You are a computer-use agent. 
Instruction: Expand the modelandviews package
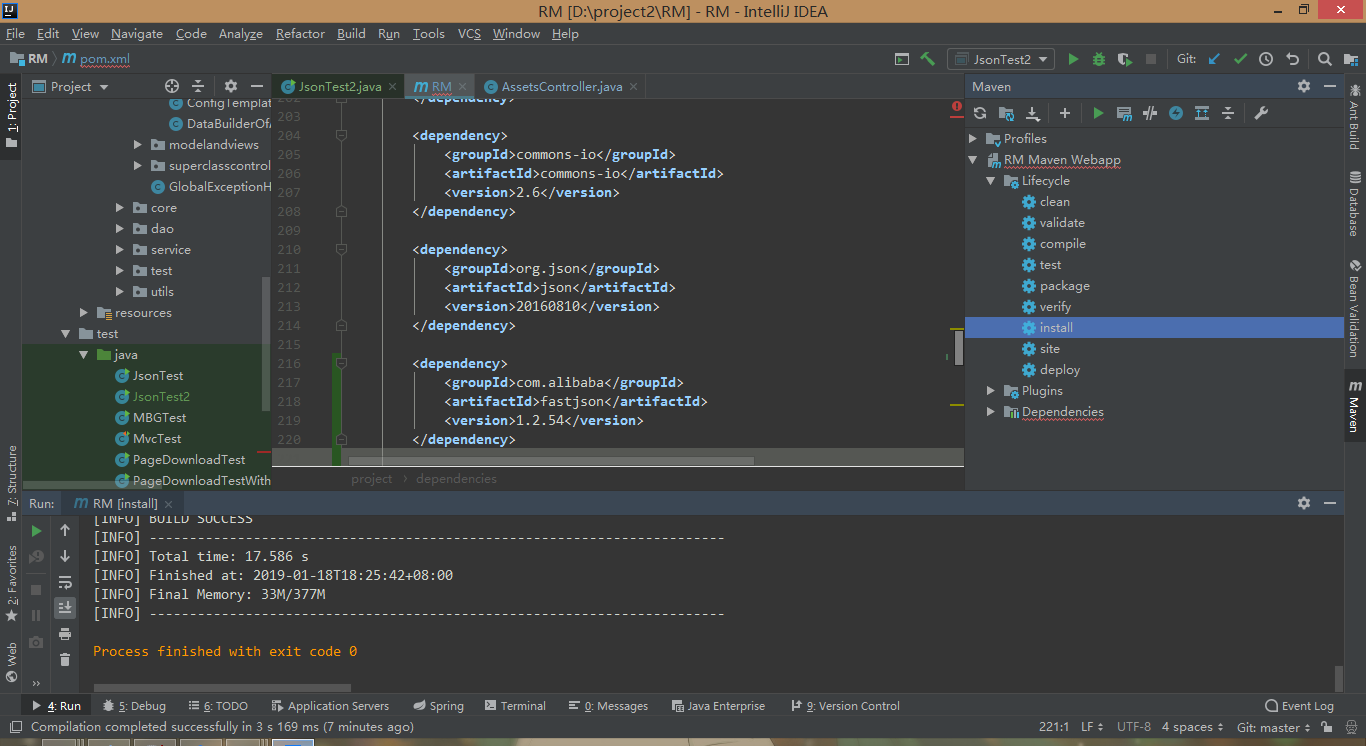point(138,145)
